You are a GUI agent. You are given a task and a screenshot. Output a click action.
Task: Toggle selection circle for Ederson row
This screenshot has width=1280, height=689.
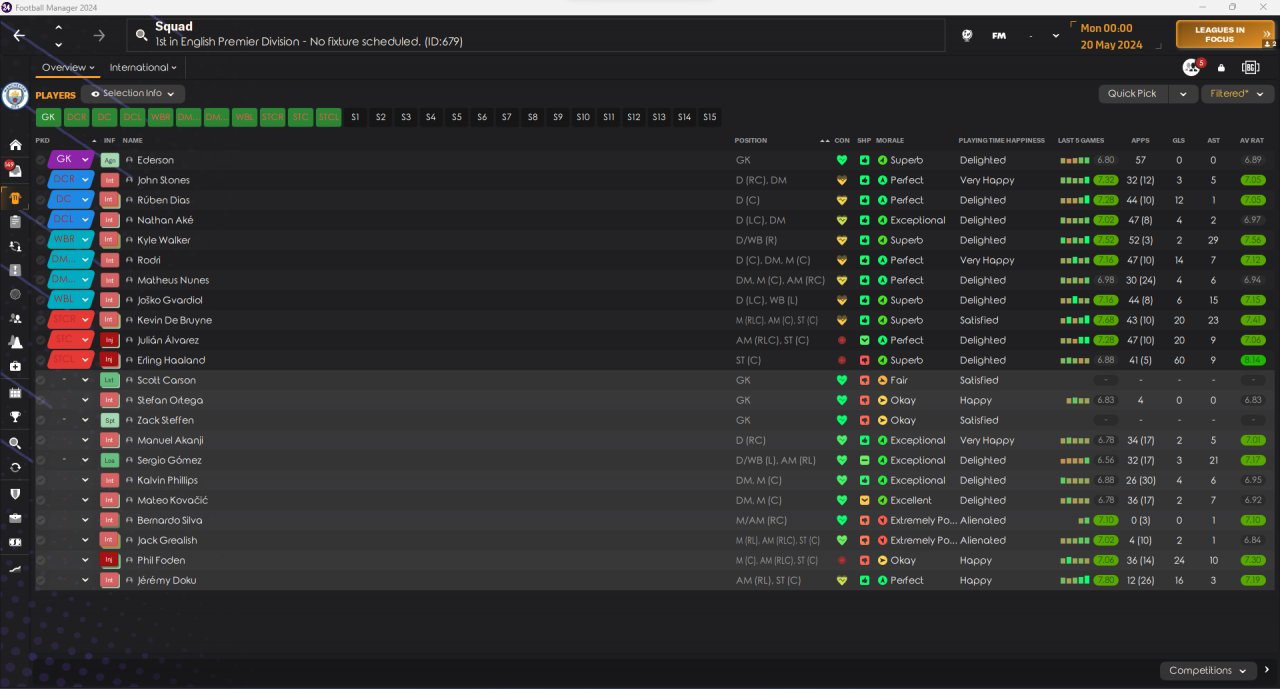click(41, 160)
